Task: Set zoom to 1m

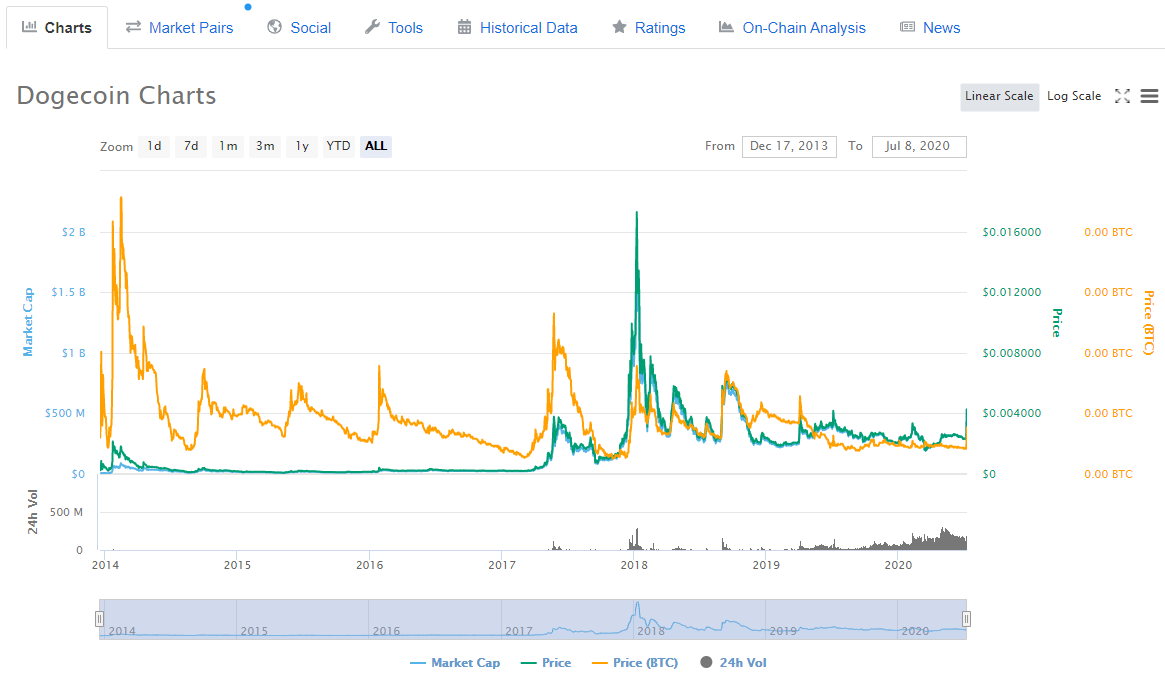Action: pos(228,146)
